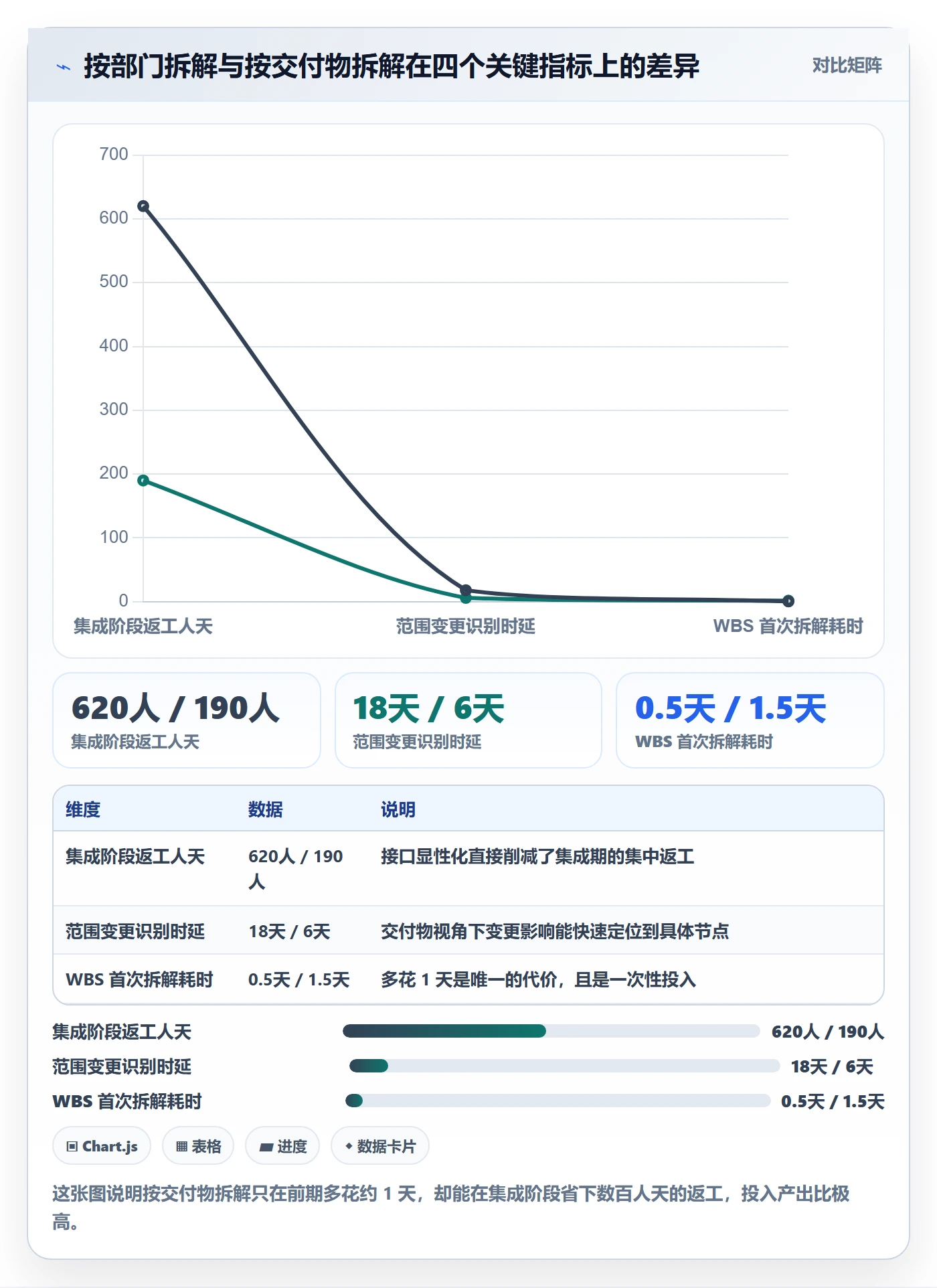Click the lightning icon beside the title
This screenshot has width=937, height=1288.
pyautogui.click(x=64, y=67)
